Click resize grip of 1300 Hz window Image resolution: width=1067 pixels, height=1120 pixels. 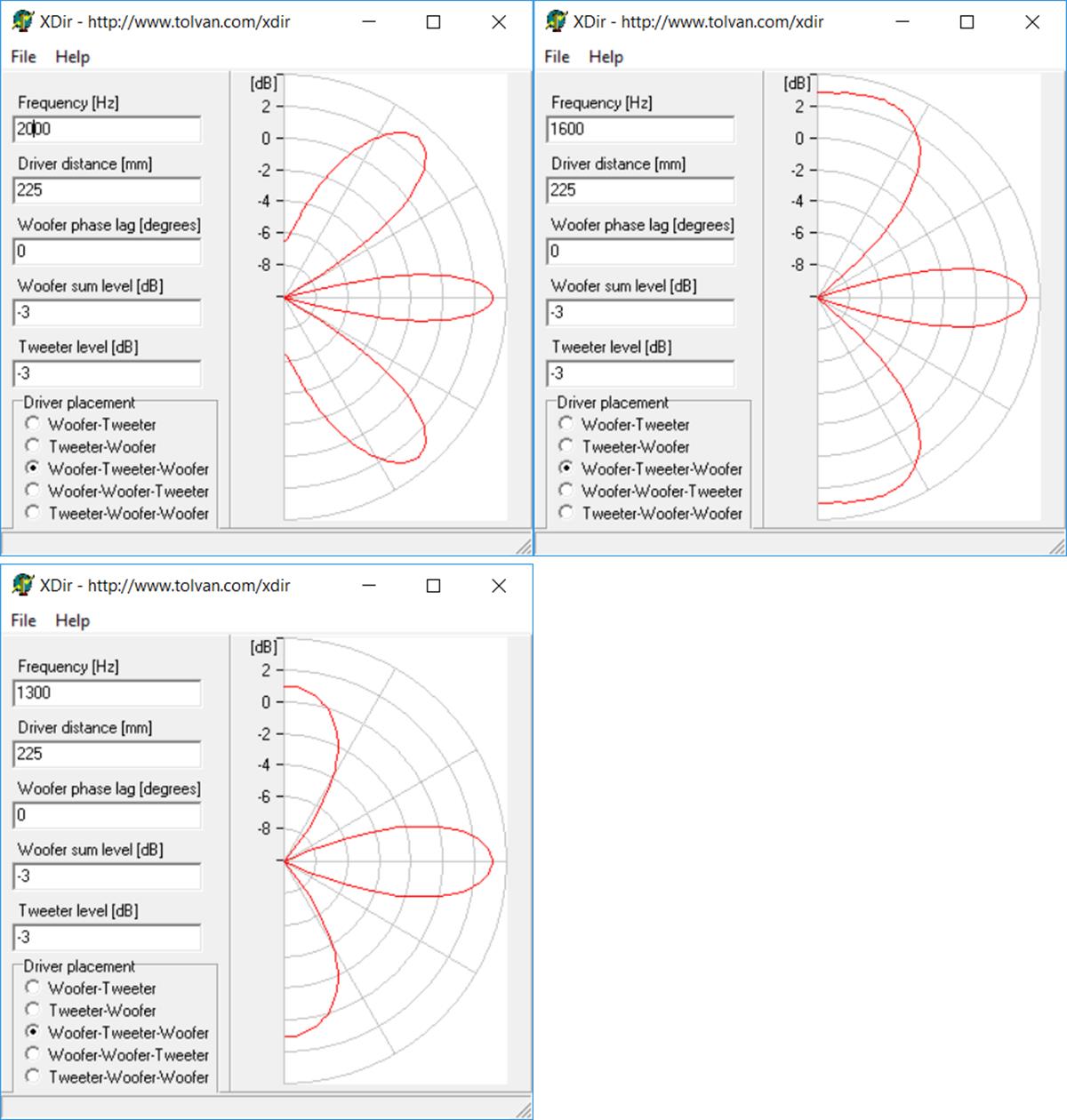tap(525, 1109)
